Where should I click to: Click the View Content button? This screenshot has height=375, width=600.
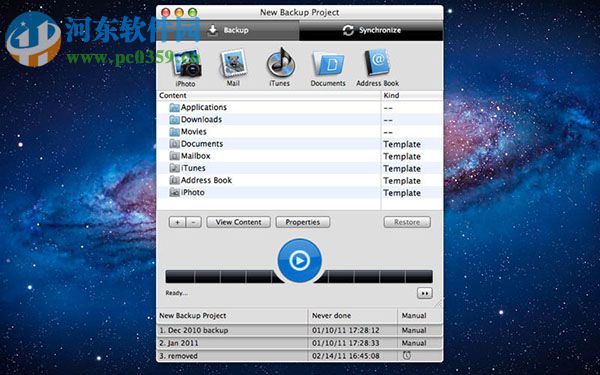coord(238,222)
